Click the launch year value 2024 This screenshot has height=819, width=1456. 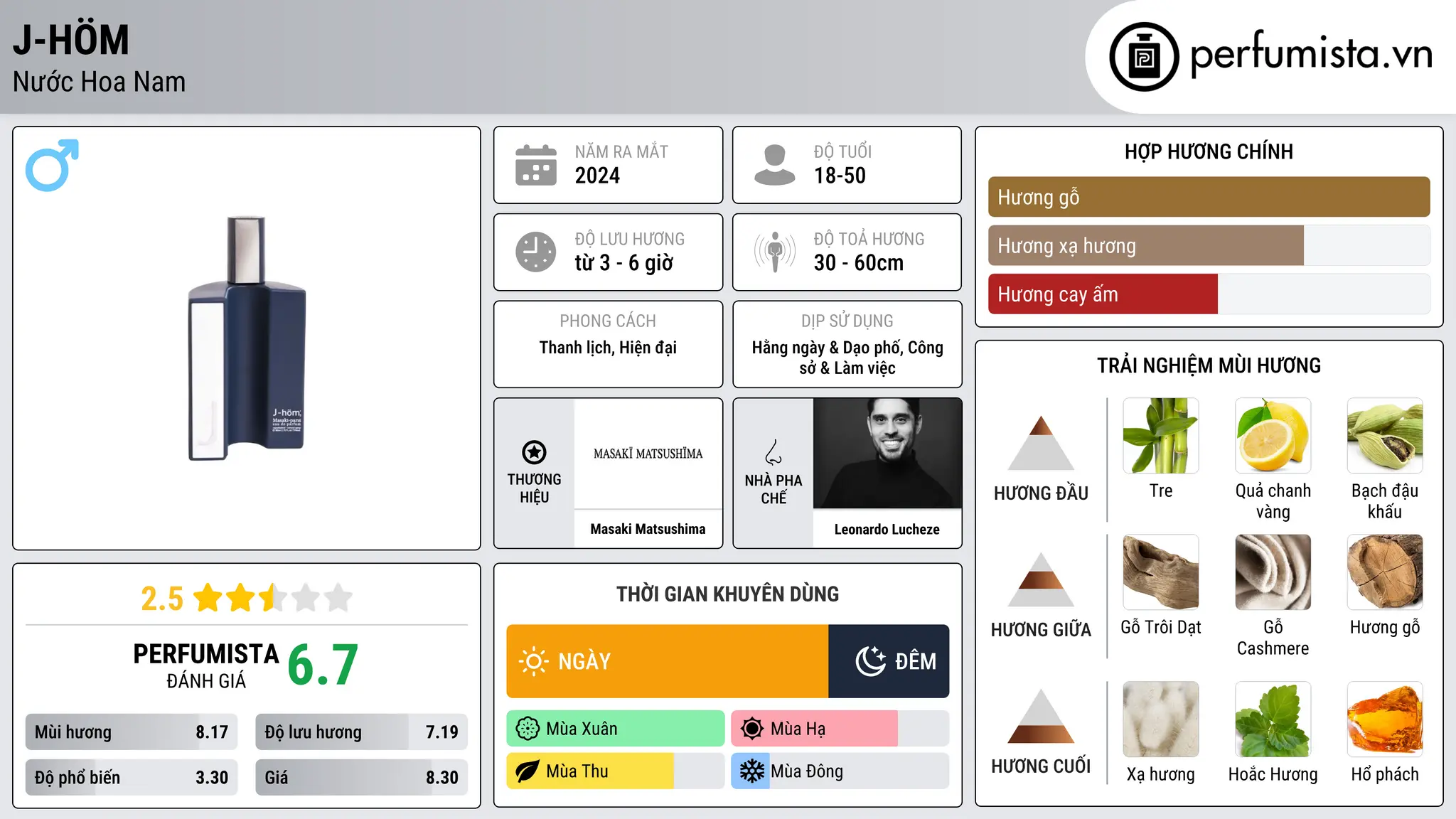point(597,176)
